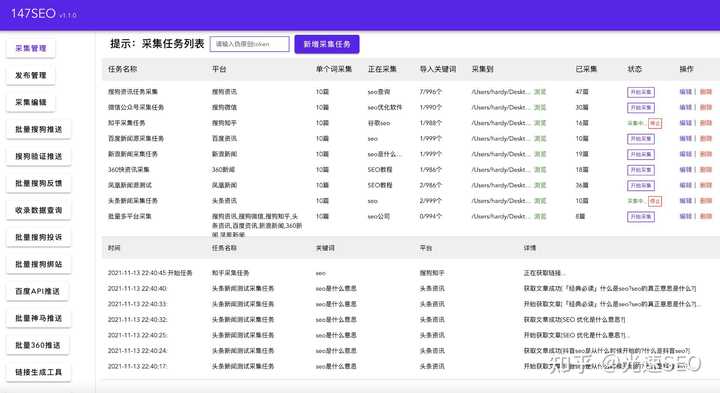Open 批量搜狗绑站 sidebar item
The height and width of the screenshot is (393, 720).
click(x=39, y=264)
